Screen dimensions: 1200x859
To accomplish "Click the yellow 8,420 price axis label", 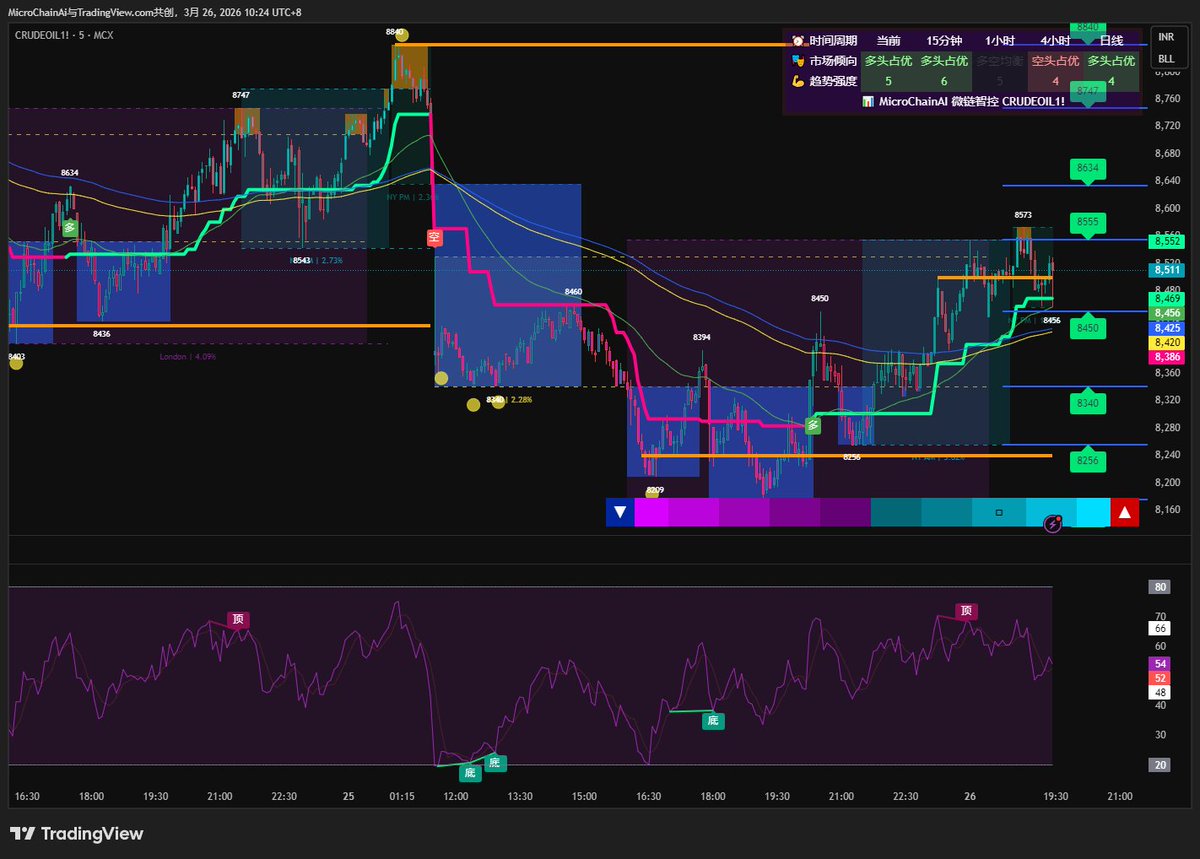I will click(x=1167, y=342).
